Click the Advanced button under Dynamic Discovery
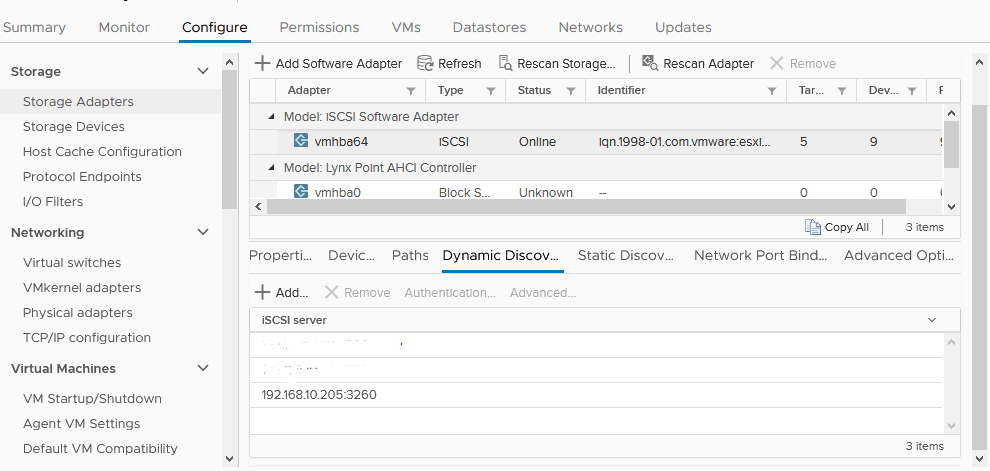Screen dimensions: 990x471 coord(543,292)
